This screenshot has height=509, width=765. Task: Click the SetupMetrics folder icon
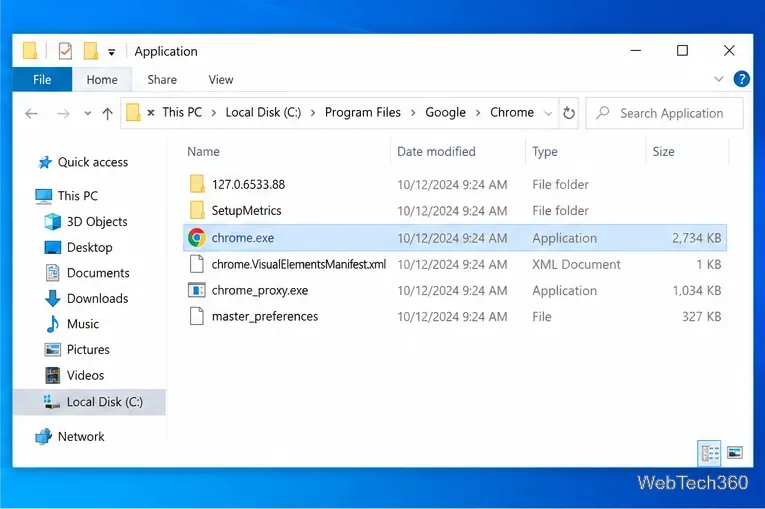tap(197, 210)
